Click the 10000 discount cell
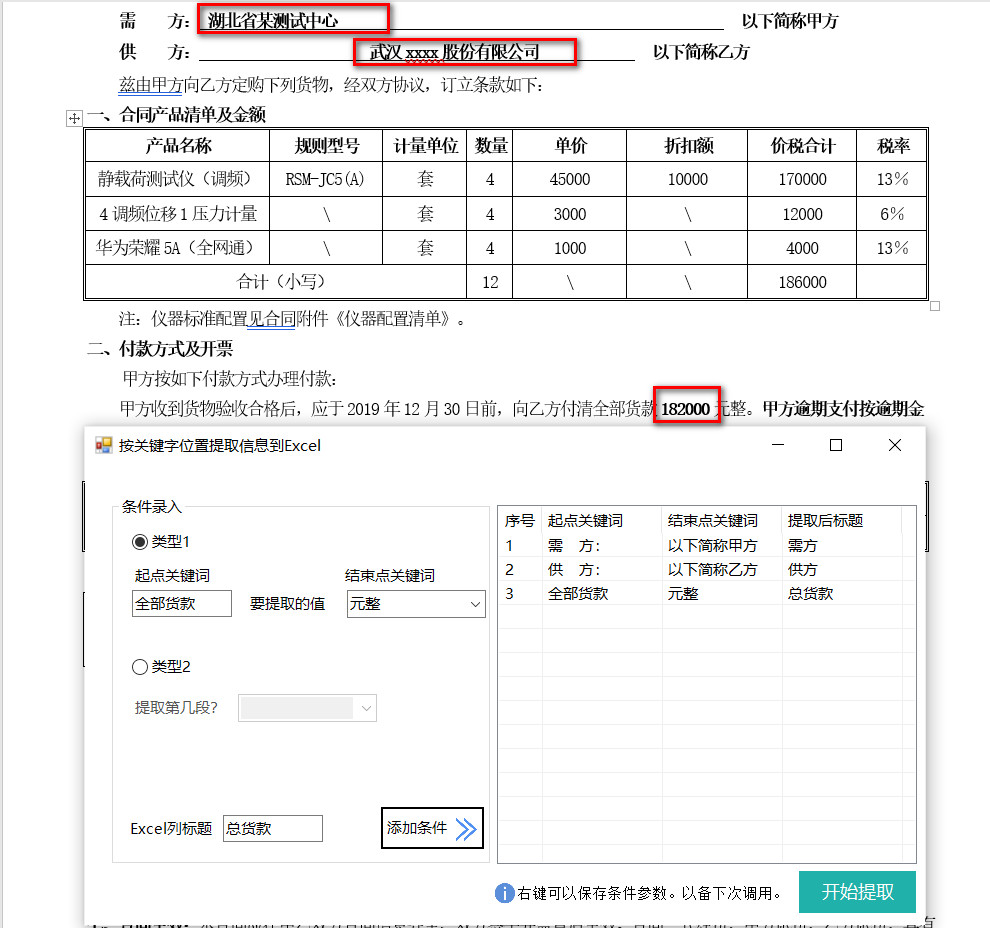This screenshot has width=990, height=928. [688, 179]
